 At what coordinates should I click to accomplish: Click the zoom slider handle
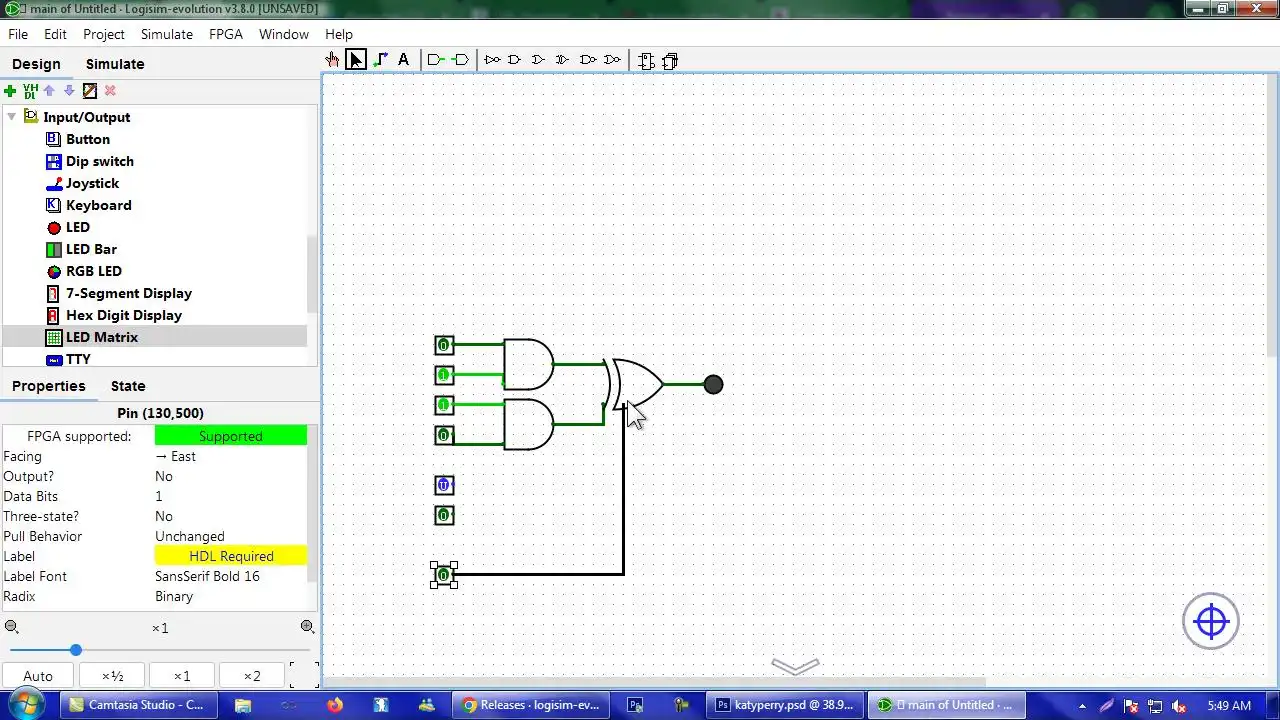pyautogui.click(x=75, y=650)
